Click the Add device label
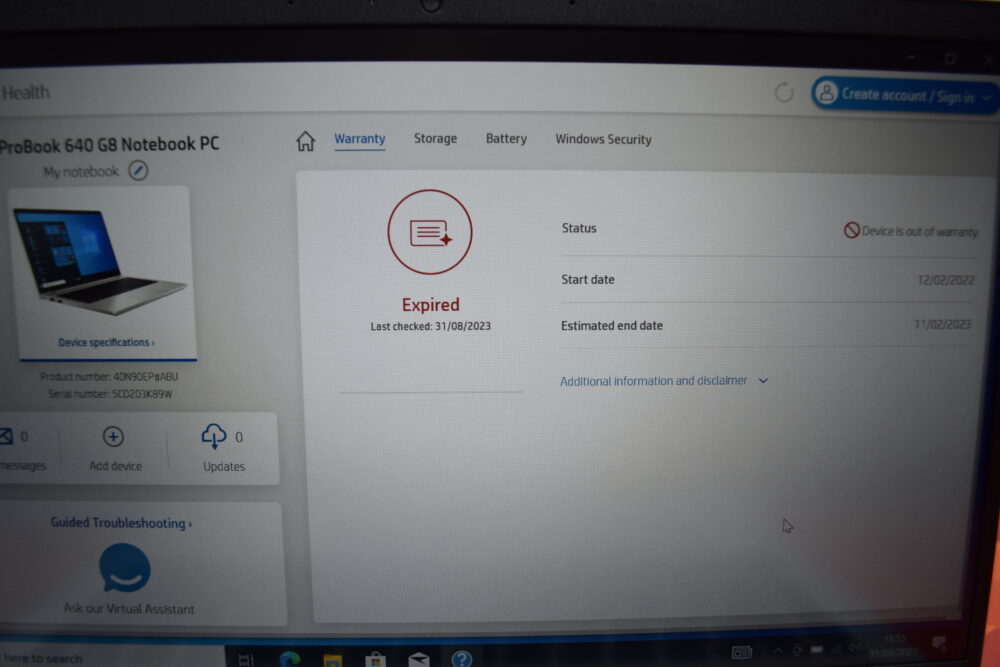The image size is (1000, 667). point(115,466)
